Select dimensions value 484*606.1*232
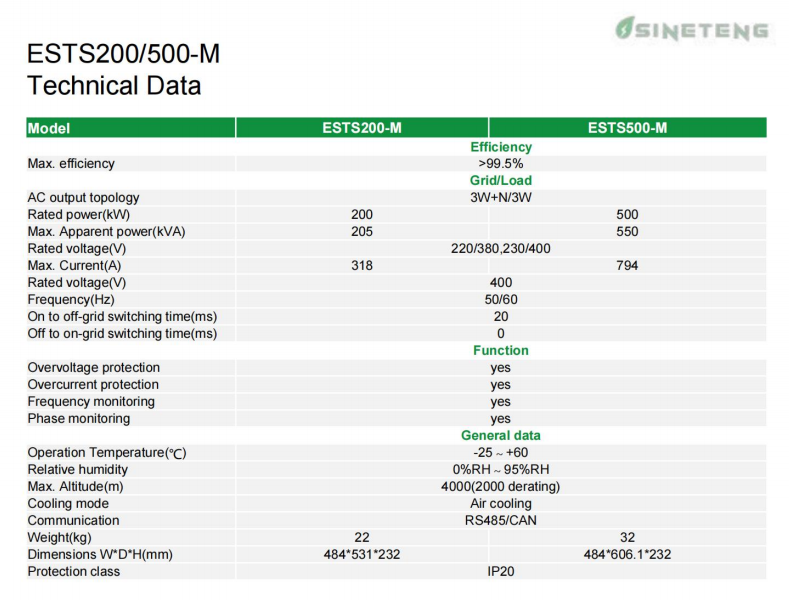Image resolution: width=789 pixels, height=600 pixels. 627,554
